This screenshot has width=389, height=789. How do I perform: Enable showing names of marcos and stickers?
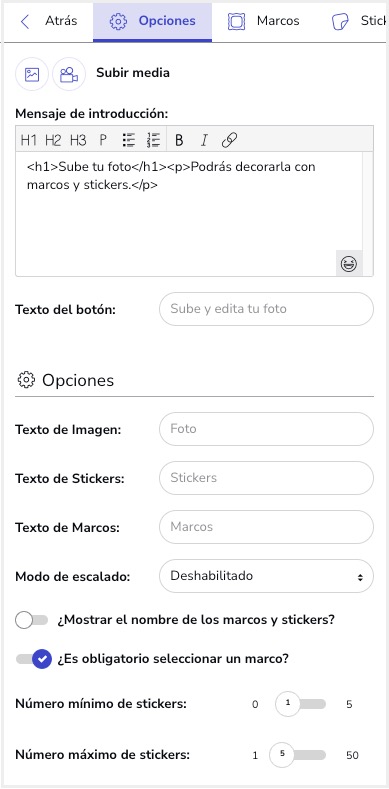coord(31,620)
